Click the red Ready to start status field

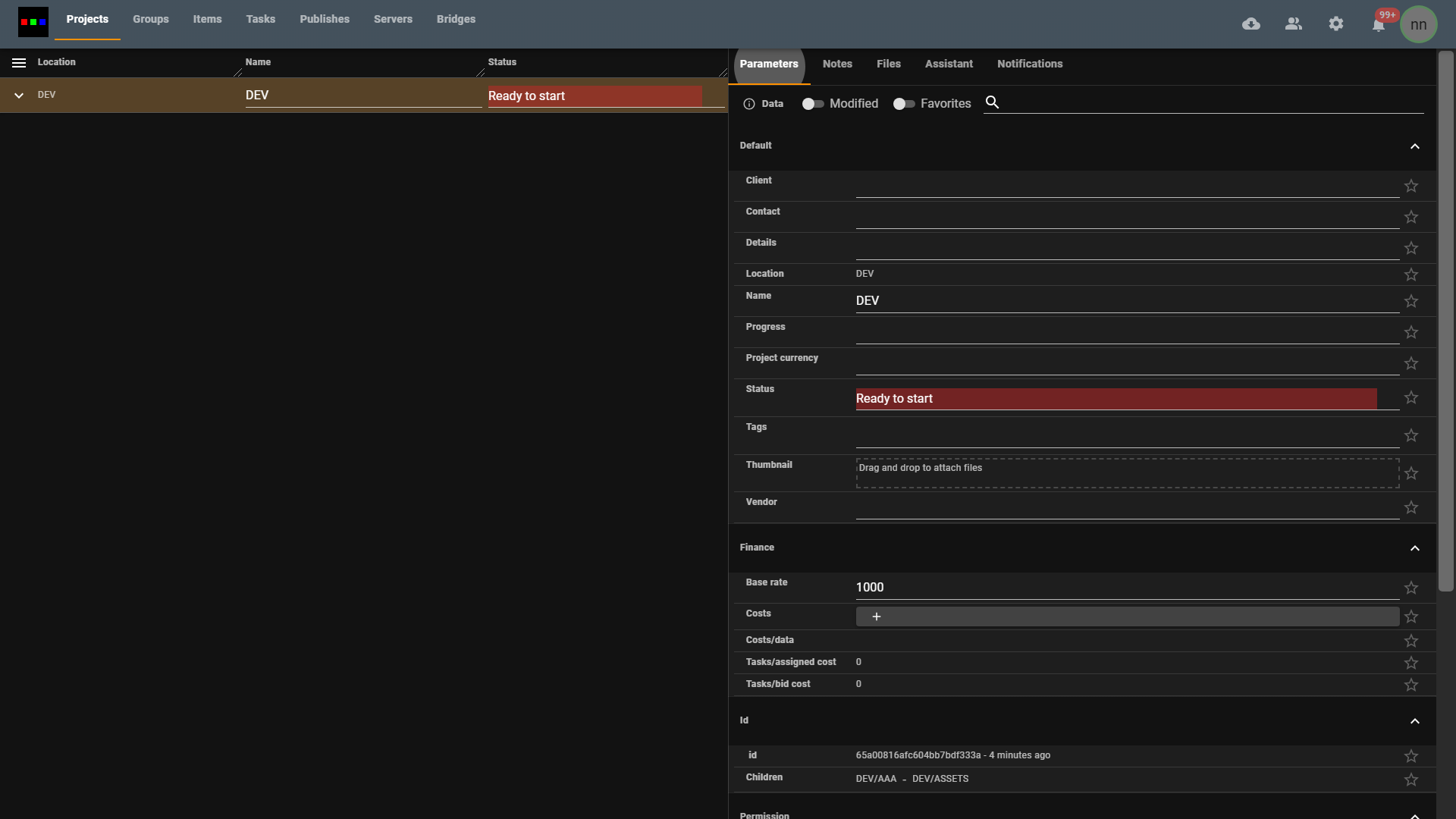pos(1116,399)
